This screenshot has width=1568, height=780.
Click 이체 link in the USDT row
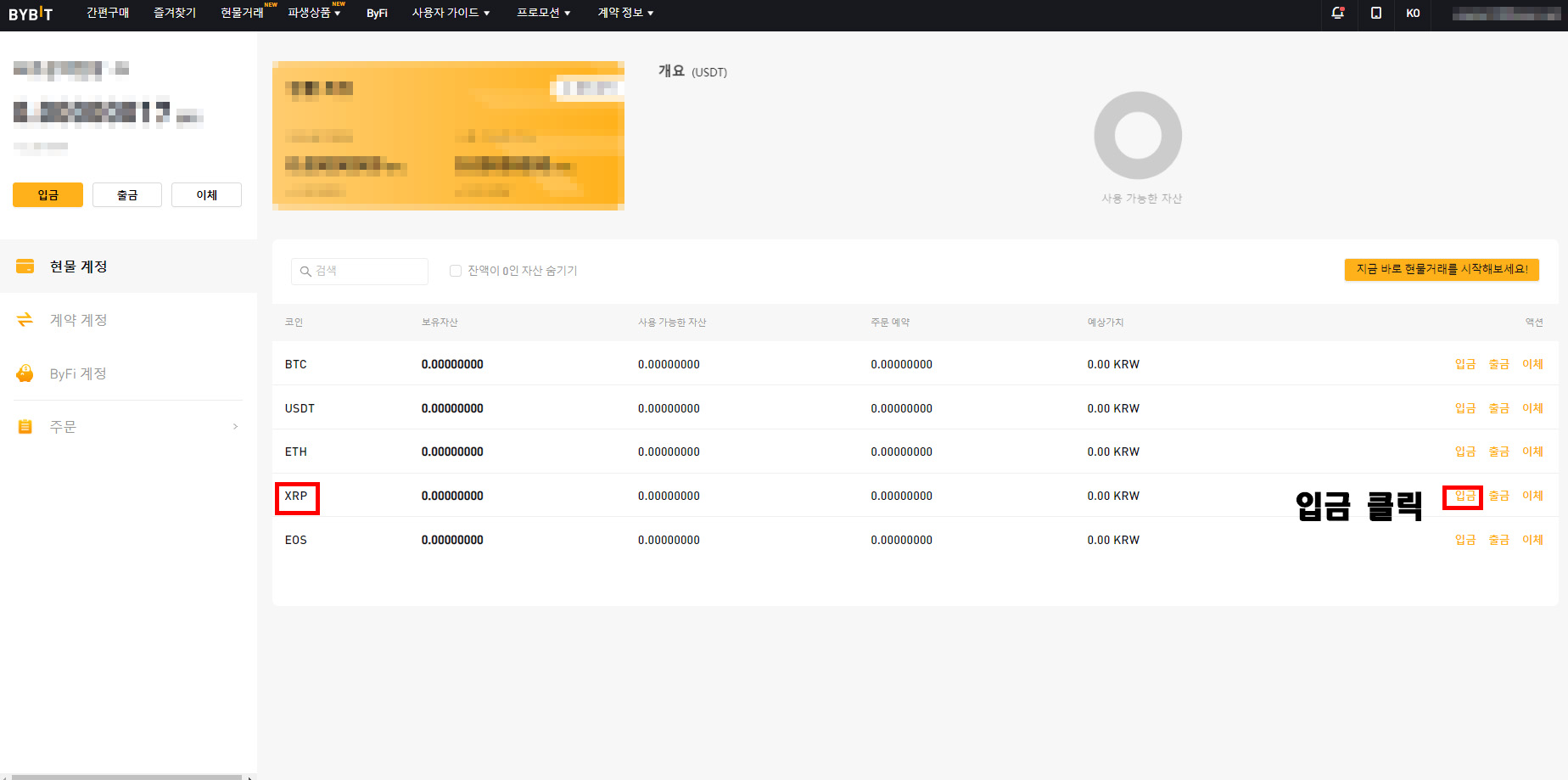coord(1532,409)
